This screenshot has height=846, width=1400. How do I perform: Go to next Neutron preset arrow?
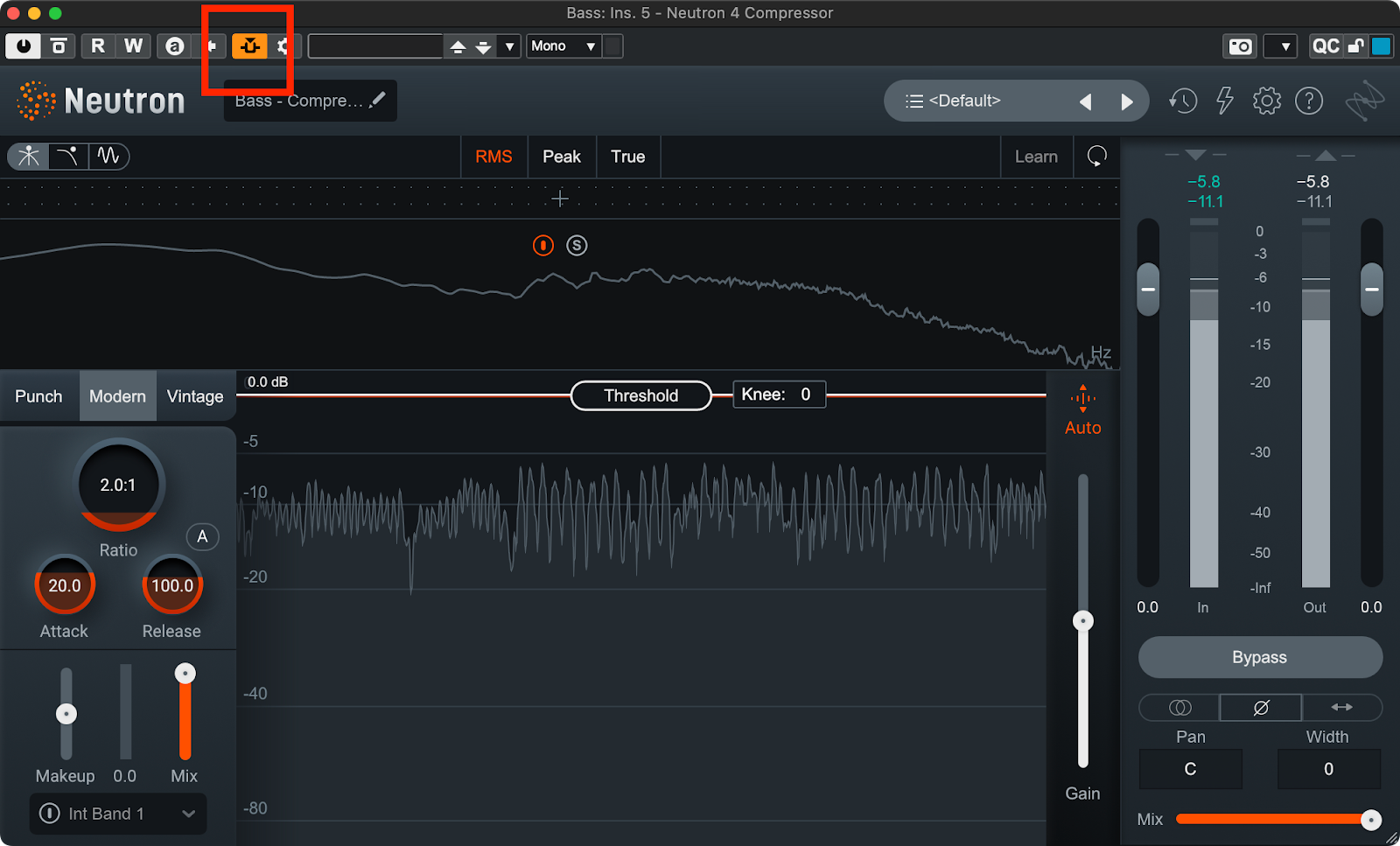1127,101
